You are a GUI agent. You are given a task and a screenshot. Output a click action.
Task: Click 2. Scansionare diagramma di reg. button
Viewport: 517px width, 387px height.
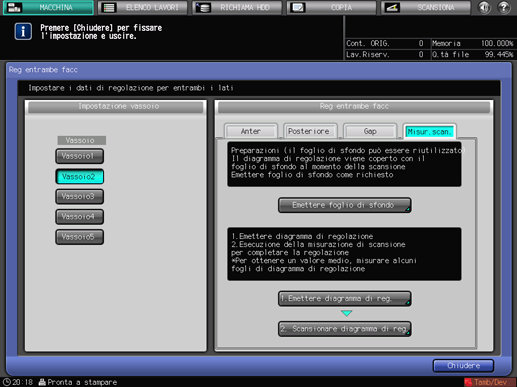pyautogui.click(x=345, y=329)
